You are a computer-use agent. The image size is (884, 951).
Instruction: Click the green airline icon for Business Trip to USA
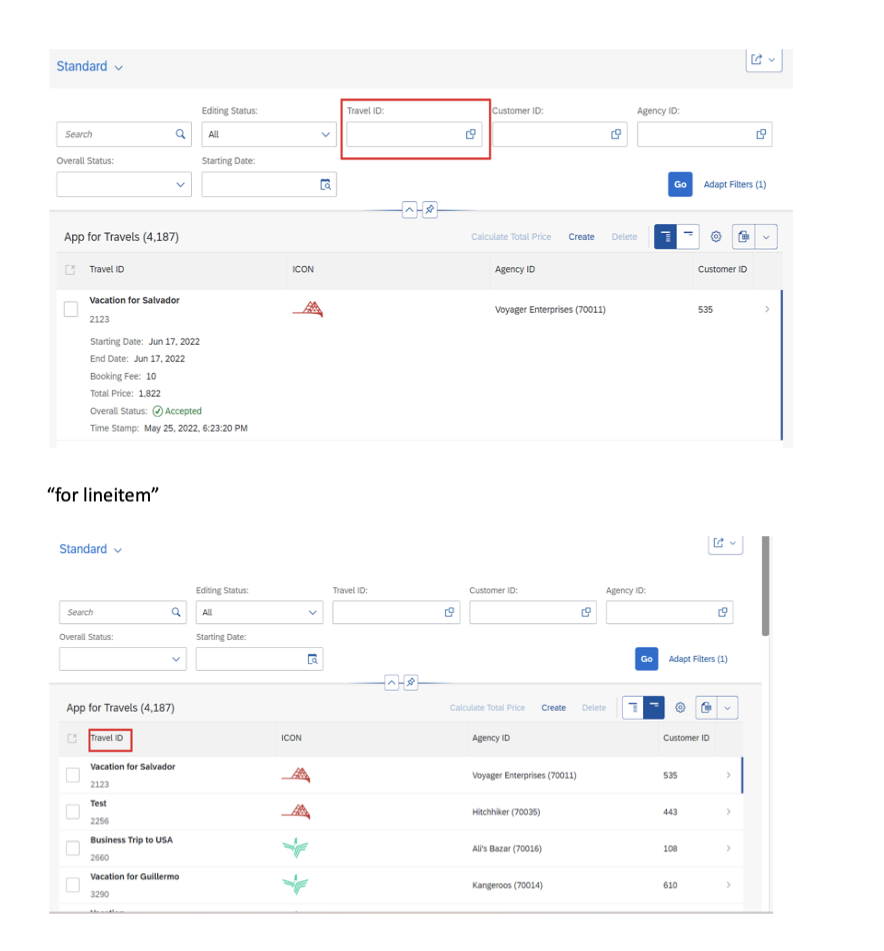pyautogui.click(x=296, y=848)
